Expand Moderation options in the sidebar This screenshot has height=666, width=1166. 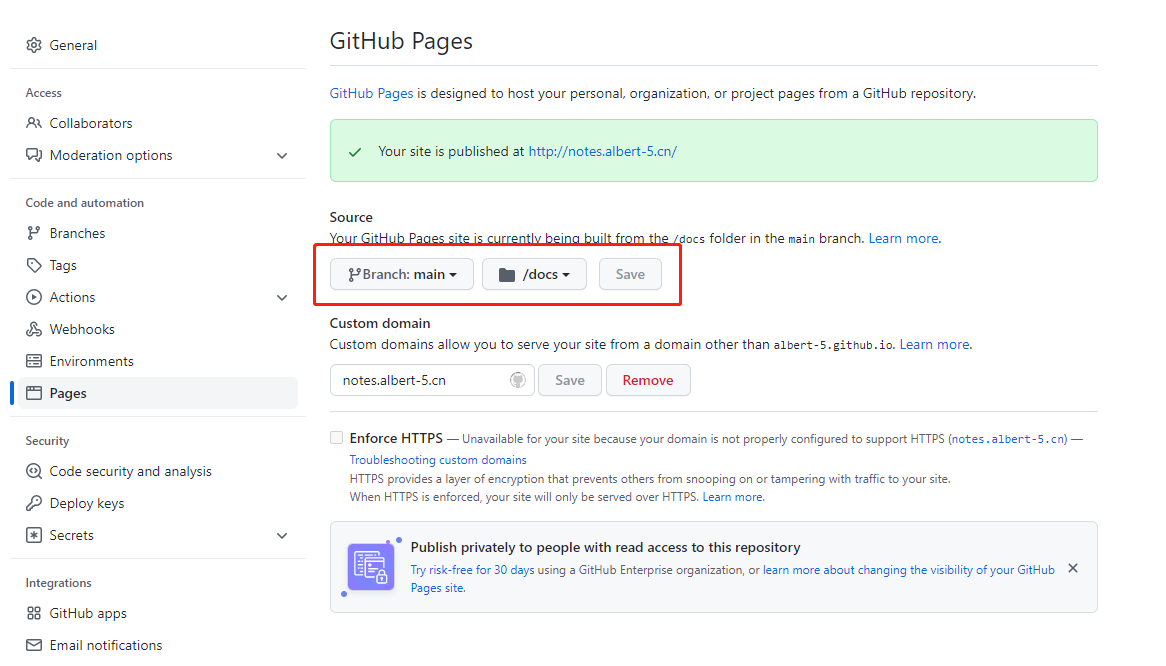click(282, 155)
